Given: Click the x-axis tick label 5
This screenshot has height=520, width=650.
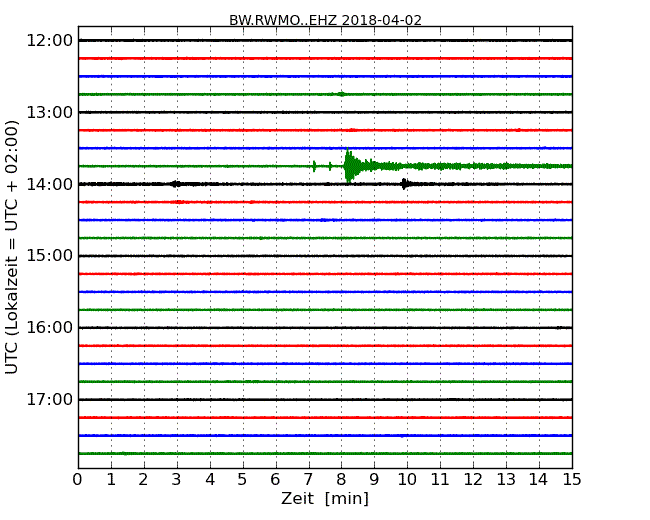Looking at the screenshot, I should [x=243, y=480].
